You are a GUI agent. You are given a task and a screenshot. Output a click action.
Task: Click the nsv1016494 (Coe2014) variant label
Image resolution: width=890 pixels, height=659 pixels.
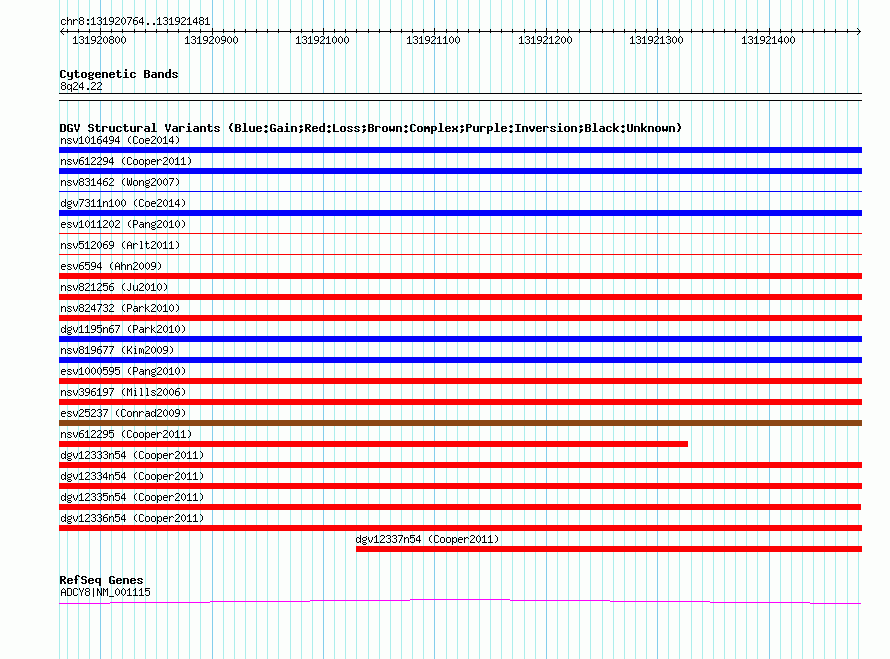[x=120, y=140]
